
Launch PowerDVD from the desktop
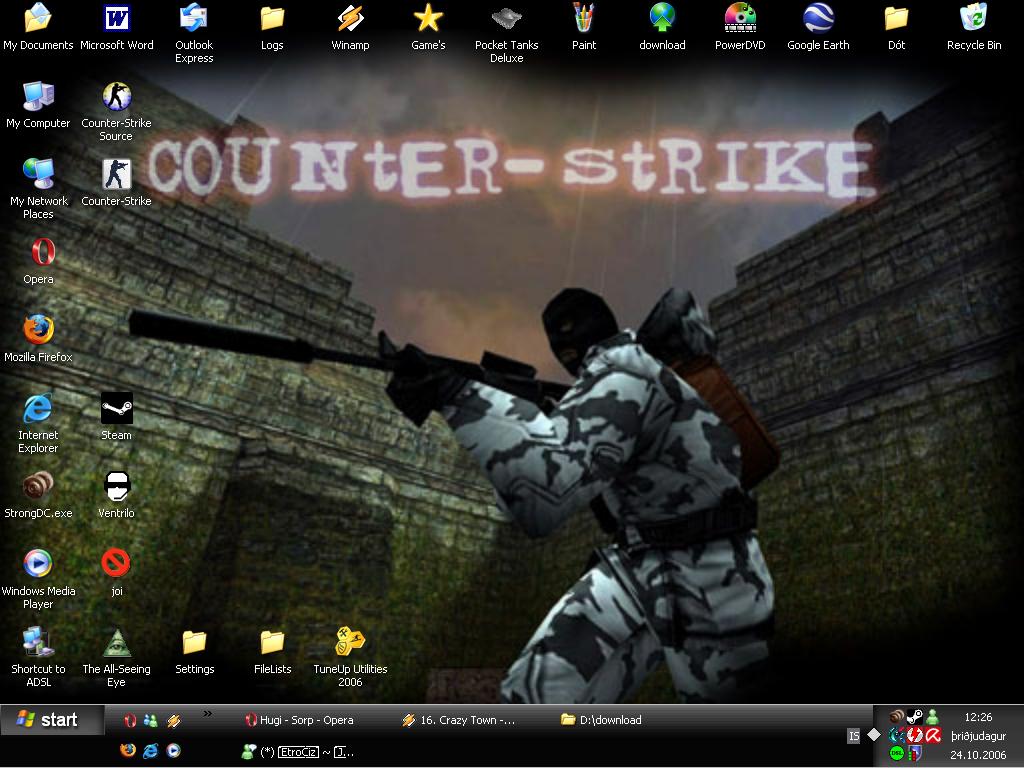point(740,27)
